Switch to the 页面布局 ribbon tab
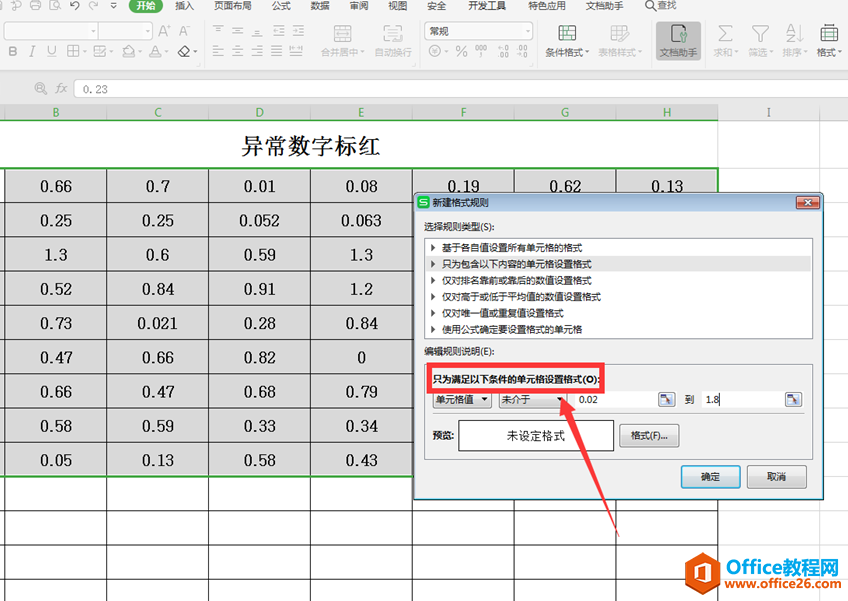This screenshot has height=601, width=848. [233, 5]
